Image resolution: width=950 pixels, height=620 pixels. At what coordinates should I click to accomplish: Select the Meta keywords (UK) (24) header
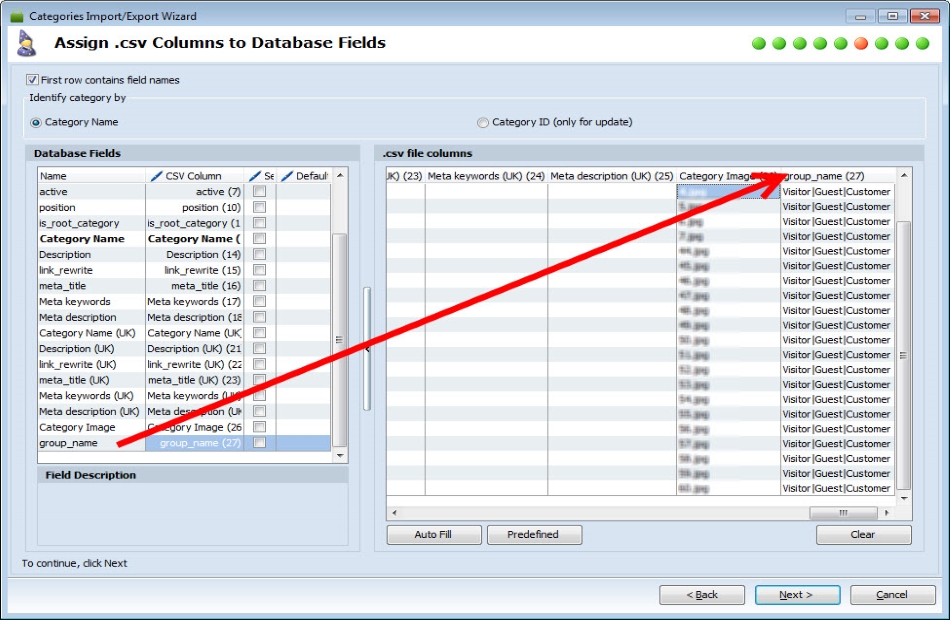point(486,176)
